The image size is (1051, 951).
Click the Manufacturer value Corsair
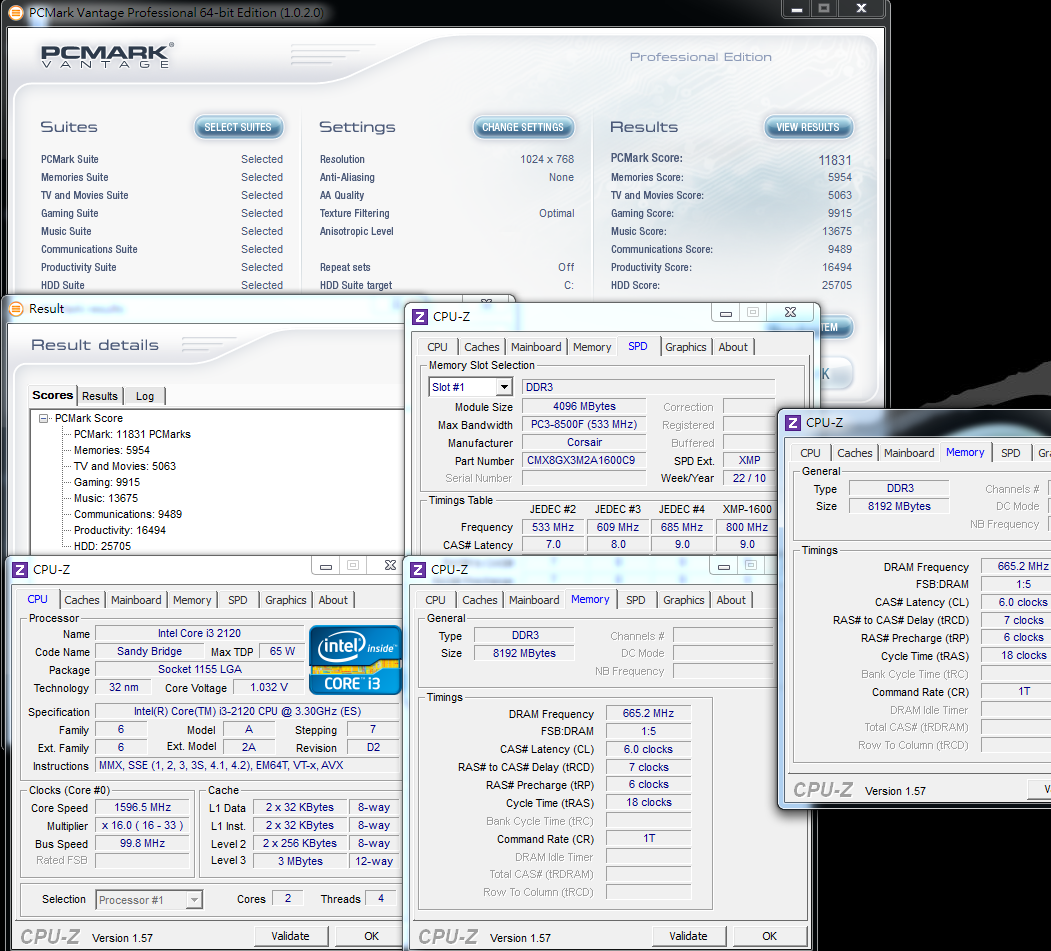tap(584, 443)
